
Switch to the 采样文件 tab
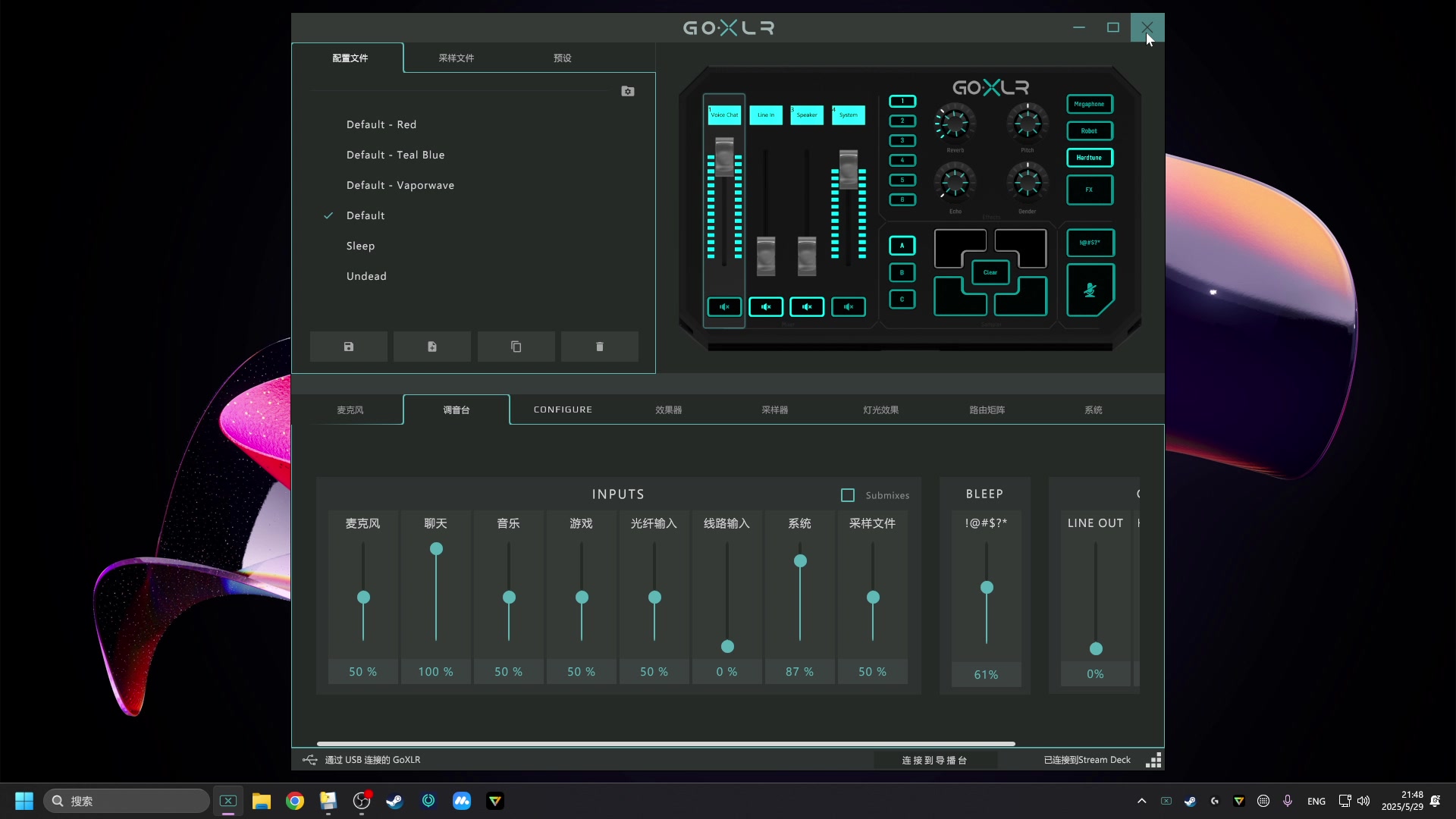[x=457, y=58]
